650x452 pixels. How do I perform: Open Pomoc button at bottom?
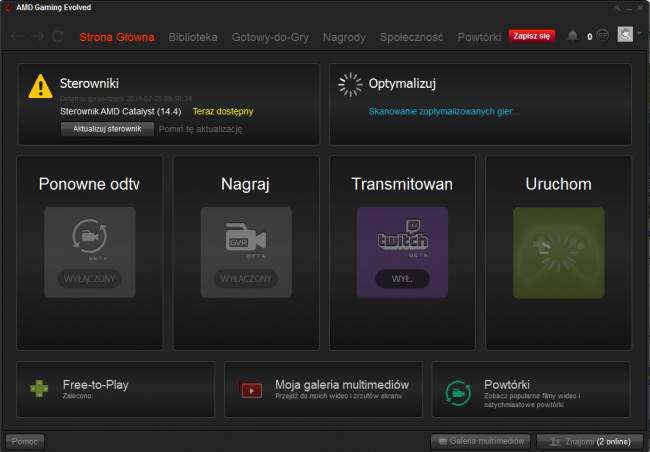(25, 442)
